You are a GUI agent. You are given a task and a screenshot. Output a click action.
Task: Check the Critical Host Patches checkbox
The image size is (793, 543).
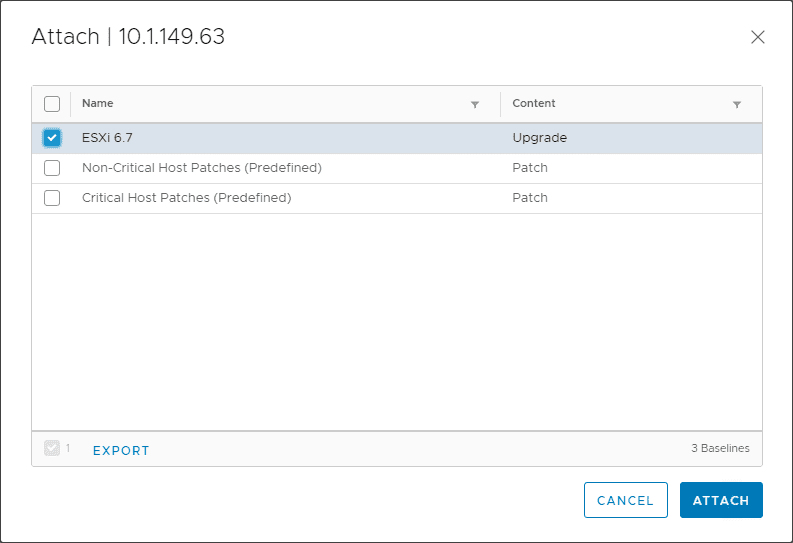[52, 198]
